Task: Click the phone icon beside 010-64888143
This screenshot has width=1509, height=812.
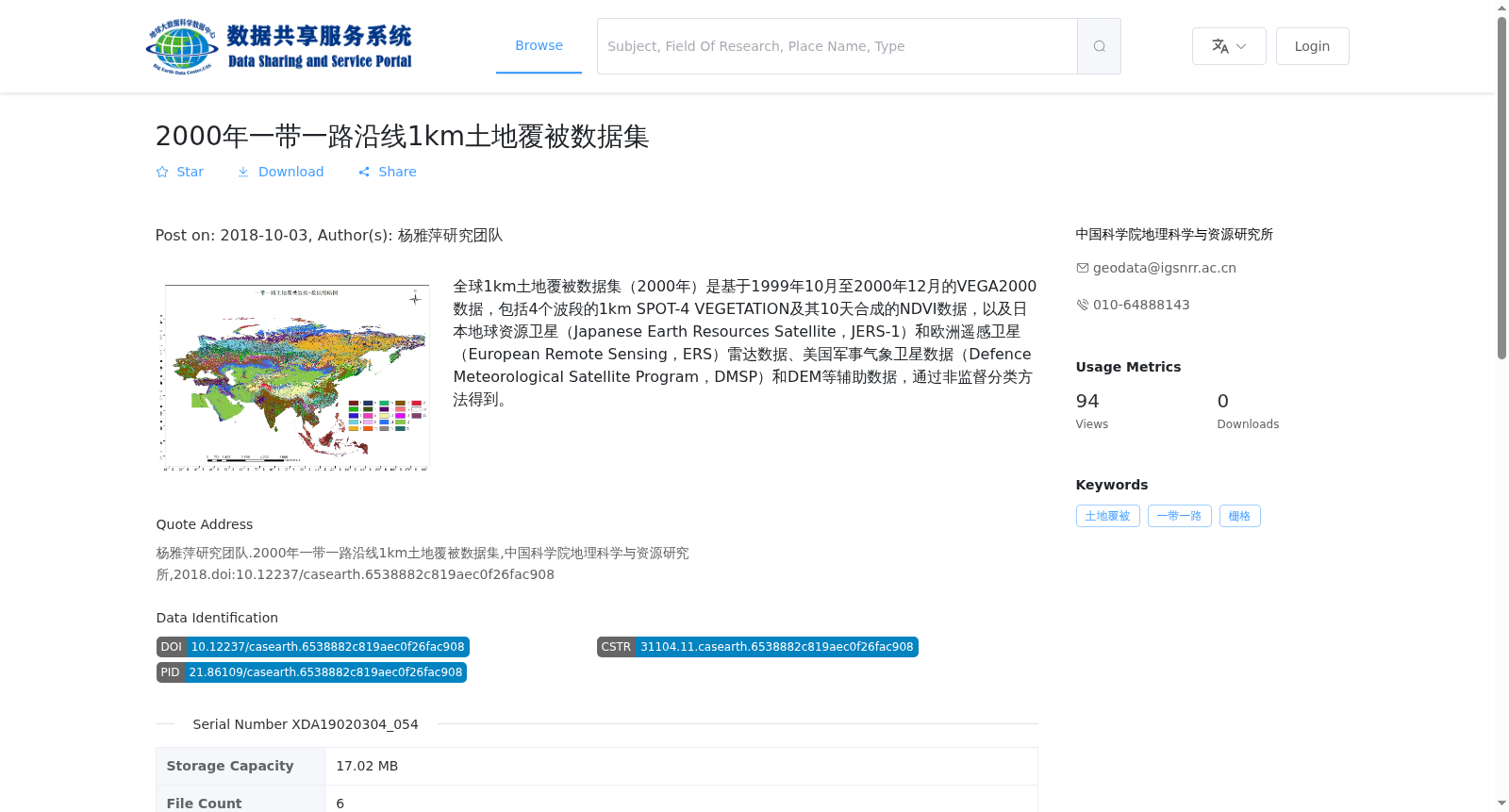Action: click(1082, 305)
